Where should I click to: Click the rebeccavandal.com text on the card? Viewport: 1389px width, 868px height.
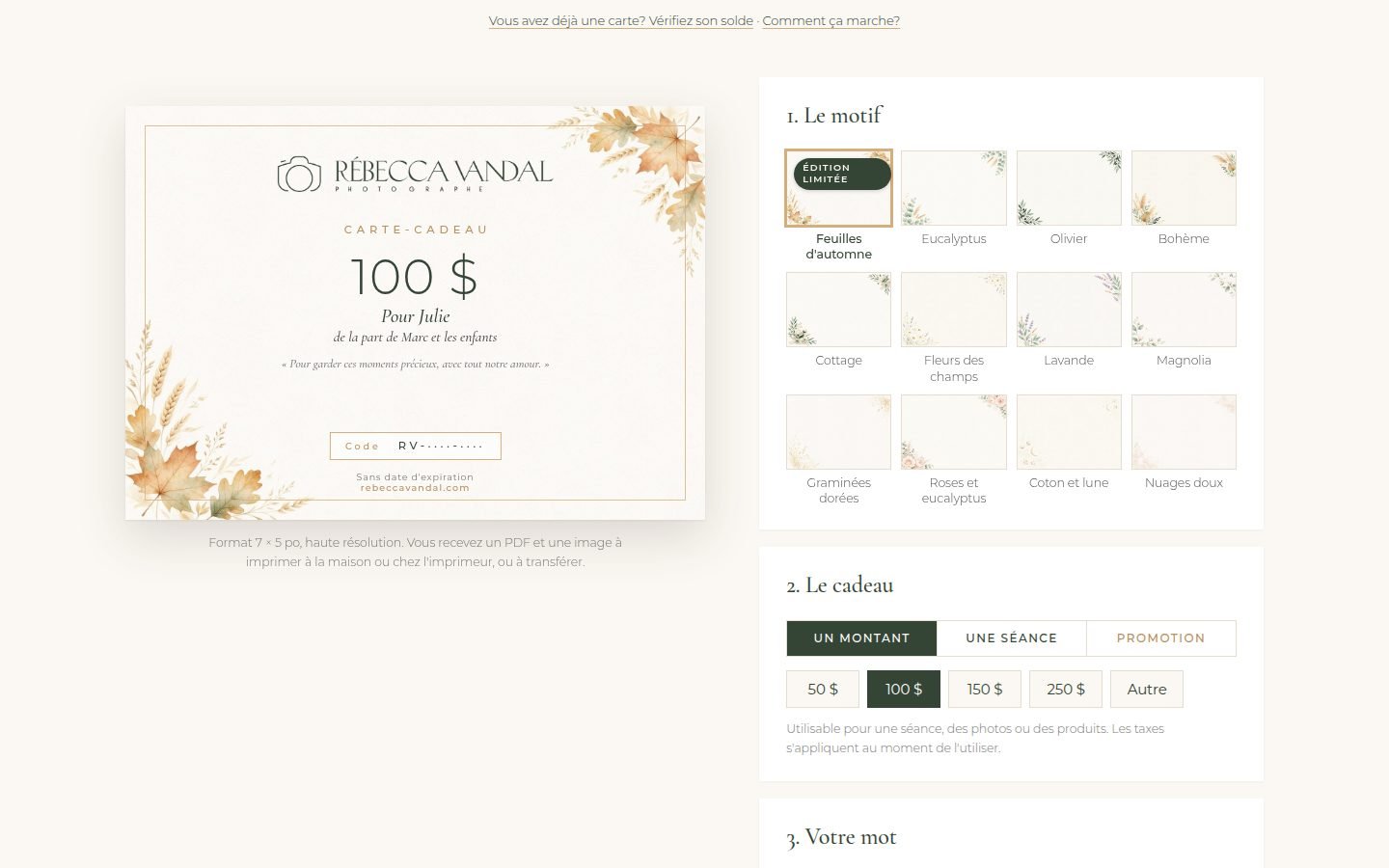(415, 488)
